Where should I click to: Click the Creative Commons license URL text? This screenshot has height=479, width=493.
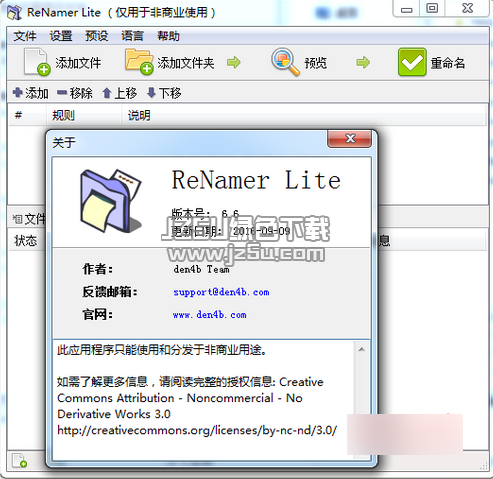pos(197,430)
